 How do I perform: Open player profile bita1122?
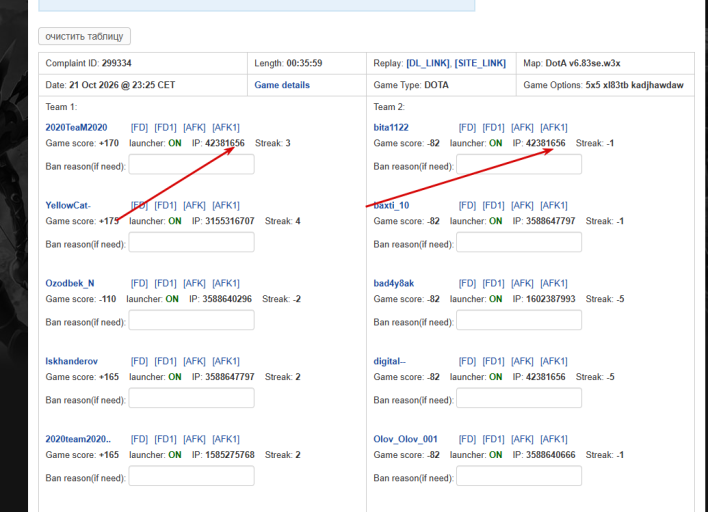click(x=391, y=127)
